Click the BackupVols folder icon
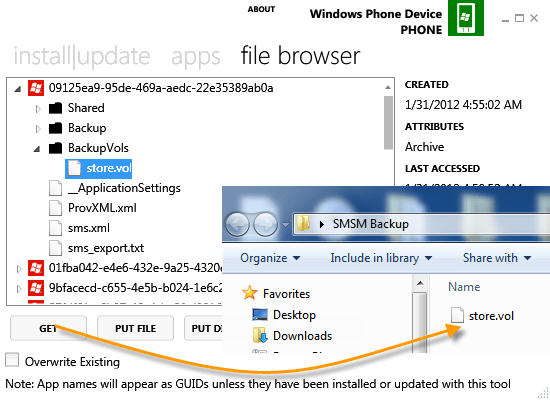 (x=55, y=148)
